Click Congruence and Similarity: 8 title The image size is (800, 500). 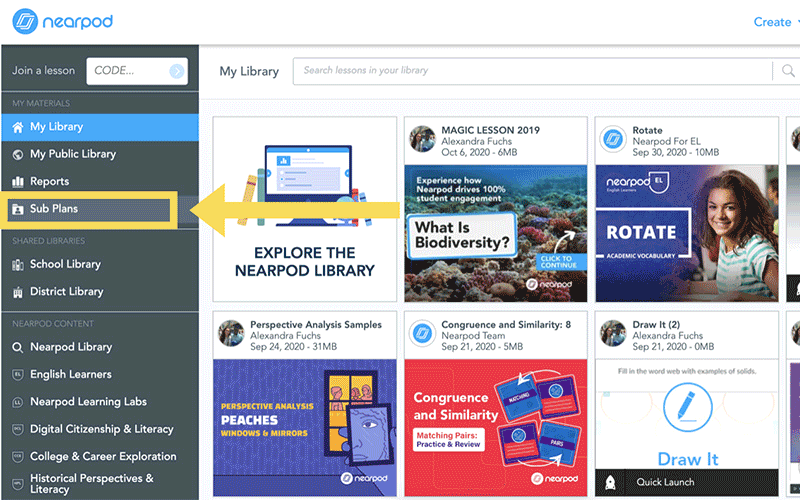click(506, 324)
